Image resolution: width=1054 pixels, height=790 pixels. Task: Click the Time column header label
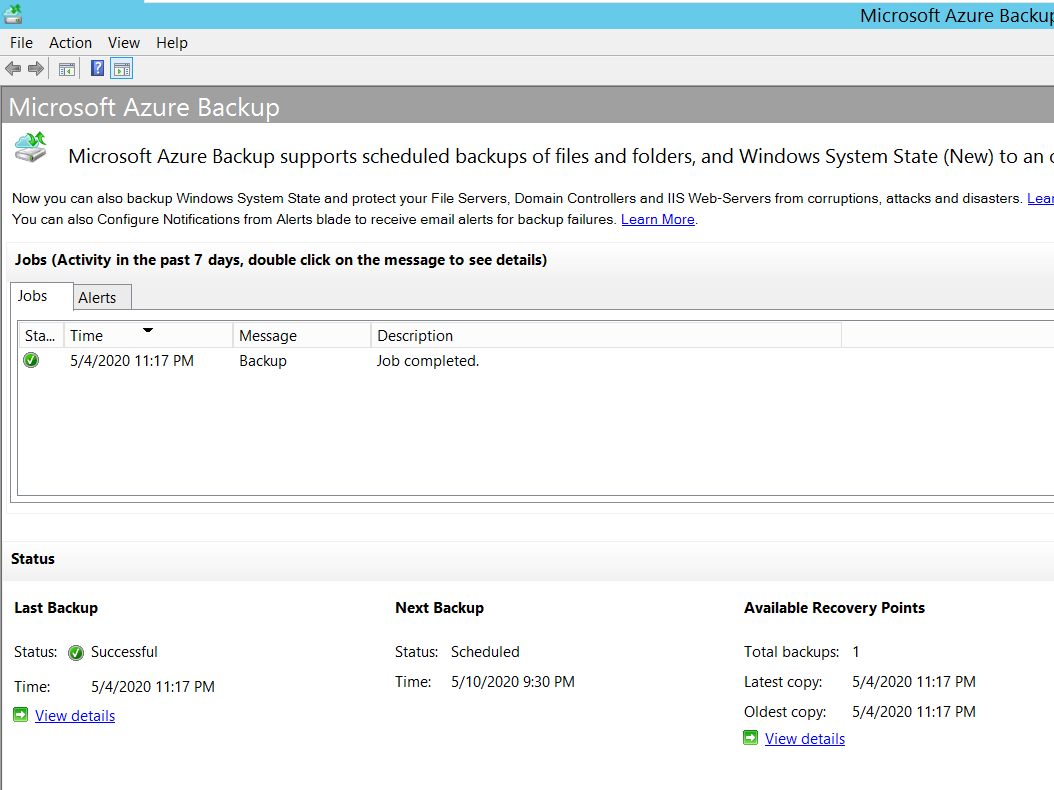click(87, 335)
